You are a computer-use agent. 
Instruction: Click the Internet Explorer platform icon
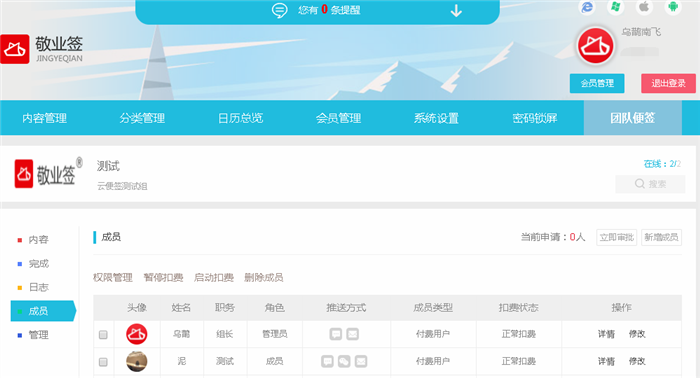[x=587, y=7]
